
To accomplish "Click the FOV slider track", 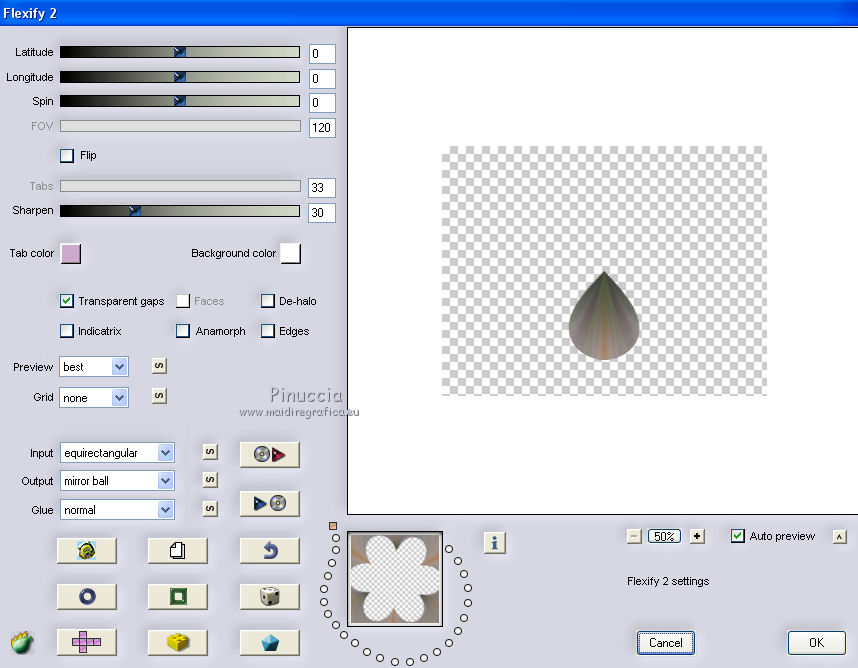I will [180, 126].
